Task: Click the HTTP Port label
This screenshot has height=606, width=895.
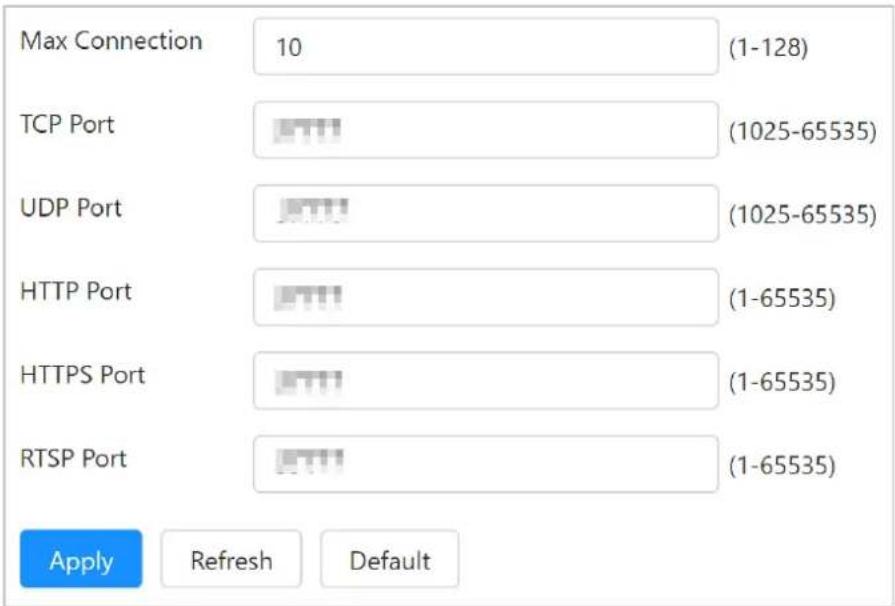Action: tap(76, 291)
